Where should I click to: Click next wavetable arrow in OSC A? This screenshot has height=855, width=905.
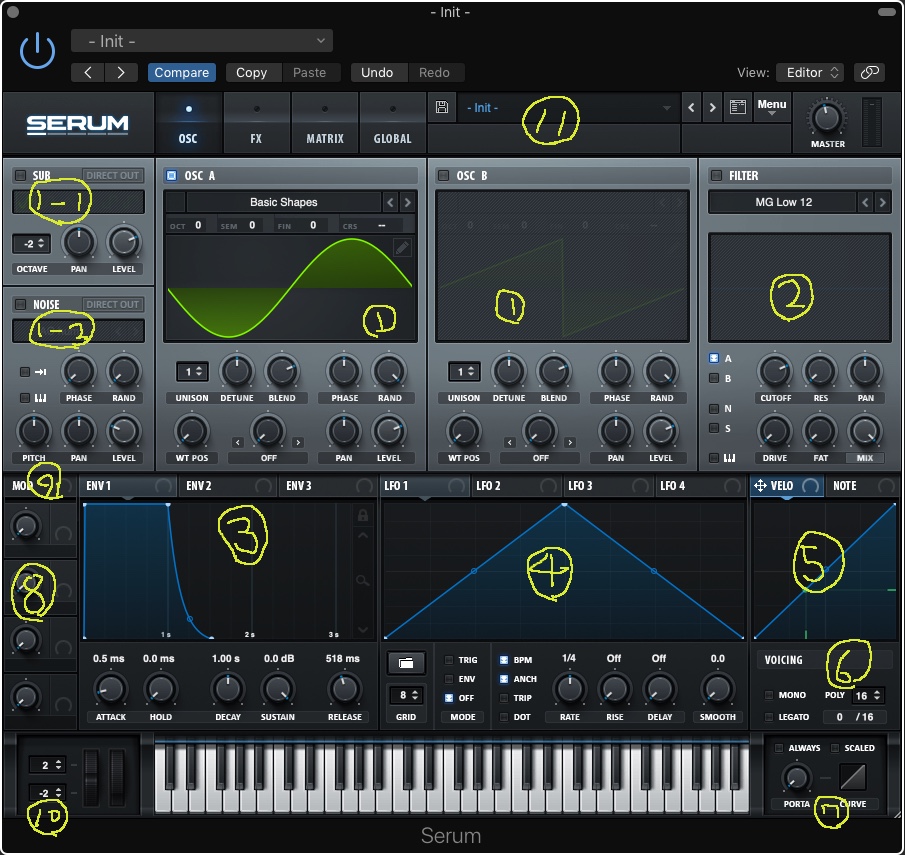tap(407, 202)
